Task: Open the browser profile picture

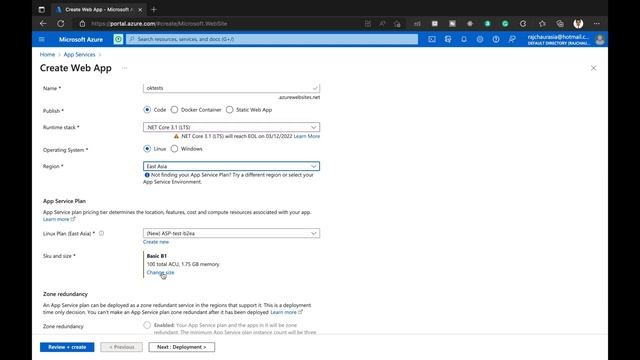Action: (x=578, y=24)
